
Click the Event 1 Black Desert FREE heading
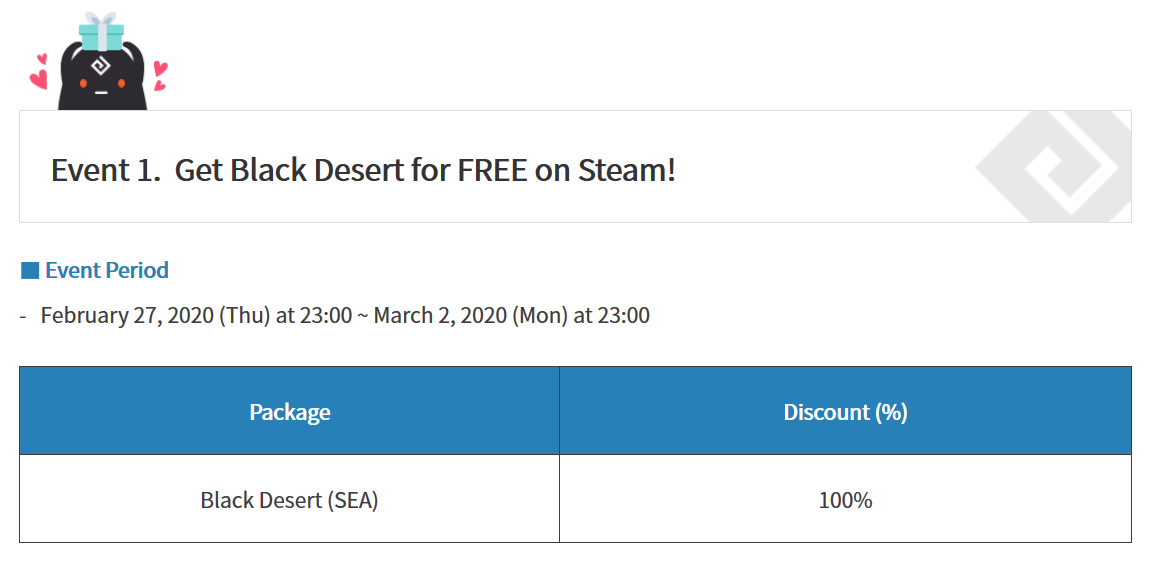pos(363,171)
